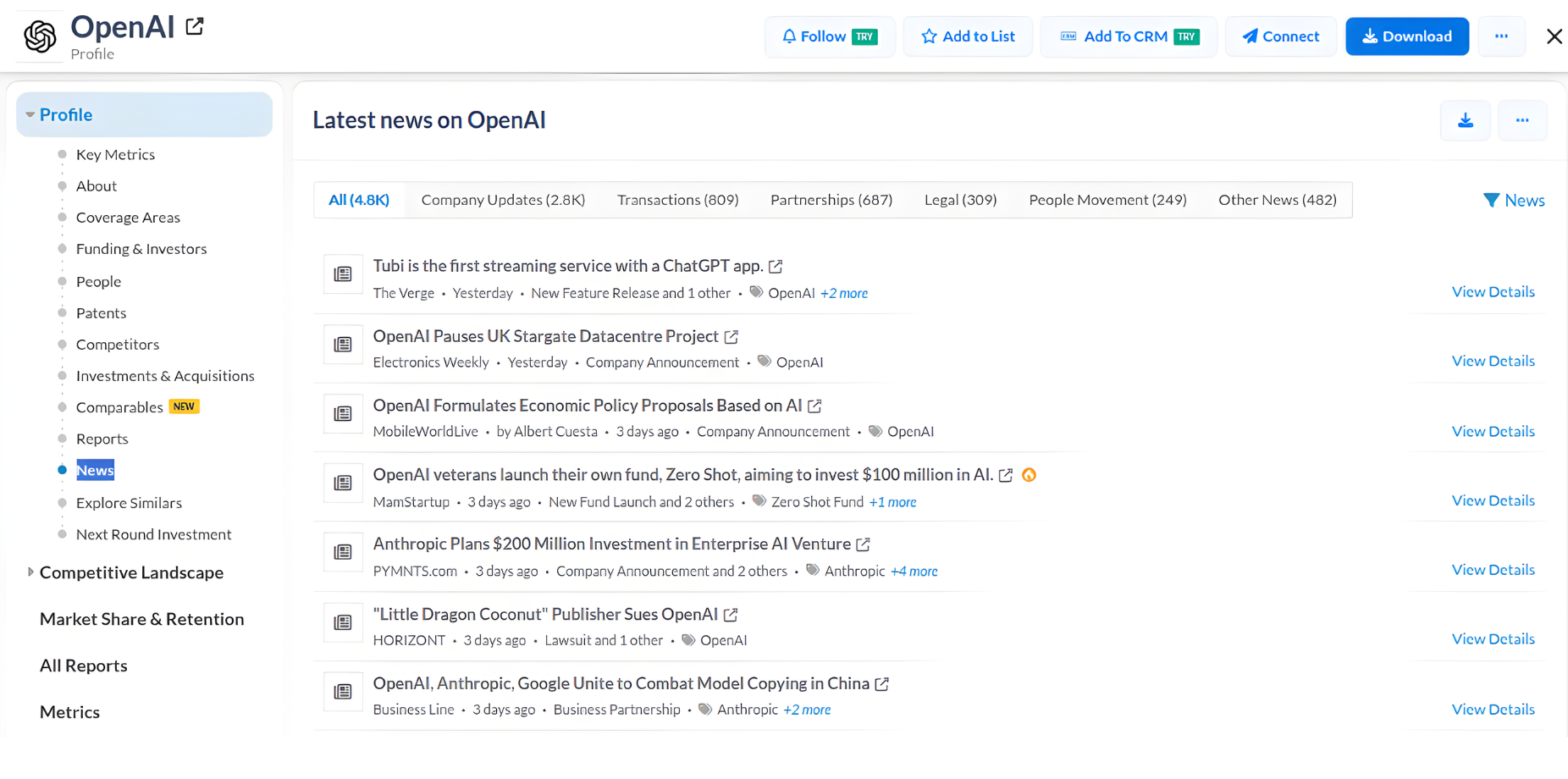The image size is (1568, 779).
Task: Open external link for Economic Policy Proposals article
Action: point(814,406)
